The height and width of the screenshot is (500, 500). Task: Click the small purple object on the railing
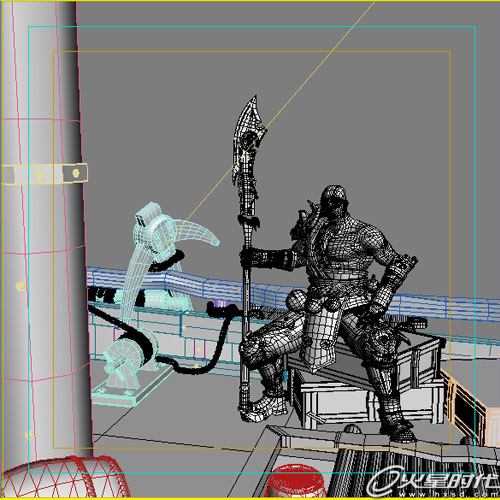(x=220, y=304)
